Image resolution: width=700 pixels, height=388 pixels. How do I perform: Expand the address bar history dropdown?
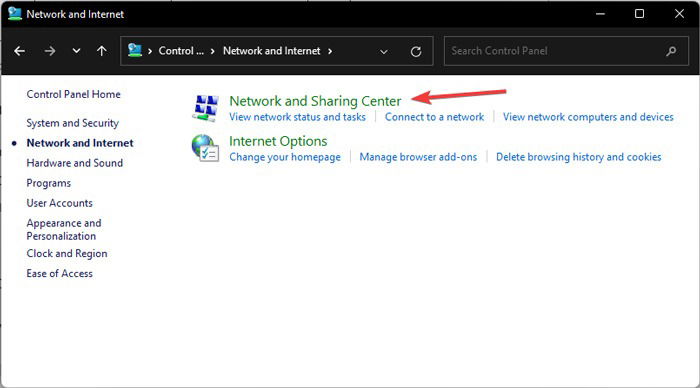[x=383, y=52]
